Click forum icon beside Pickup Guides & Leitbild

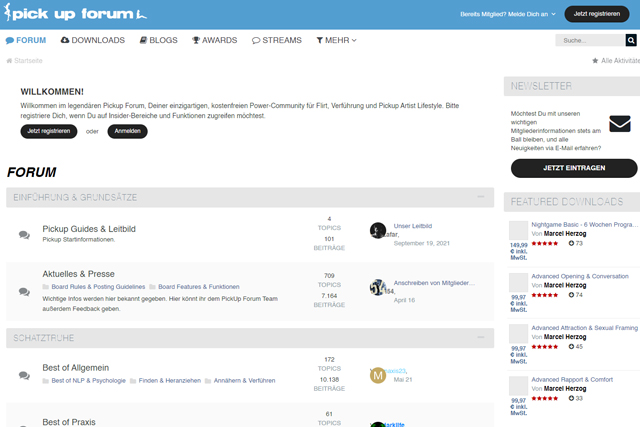pyautogui.click(x=24, y=235)
